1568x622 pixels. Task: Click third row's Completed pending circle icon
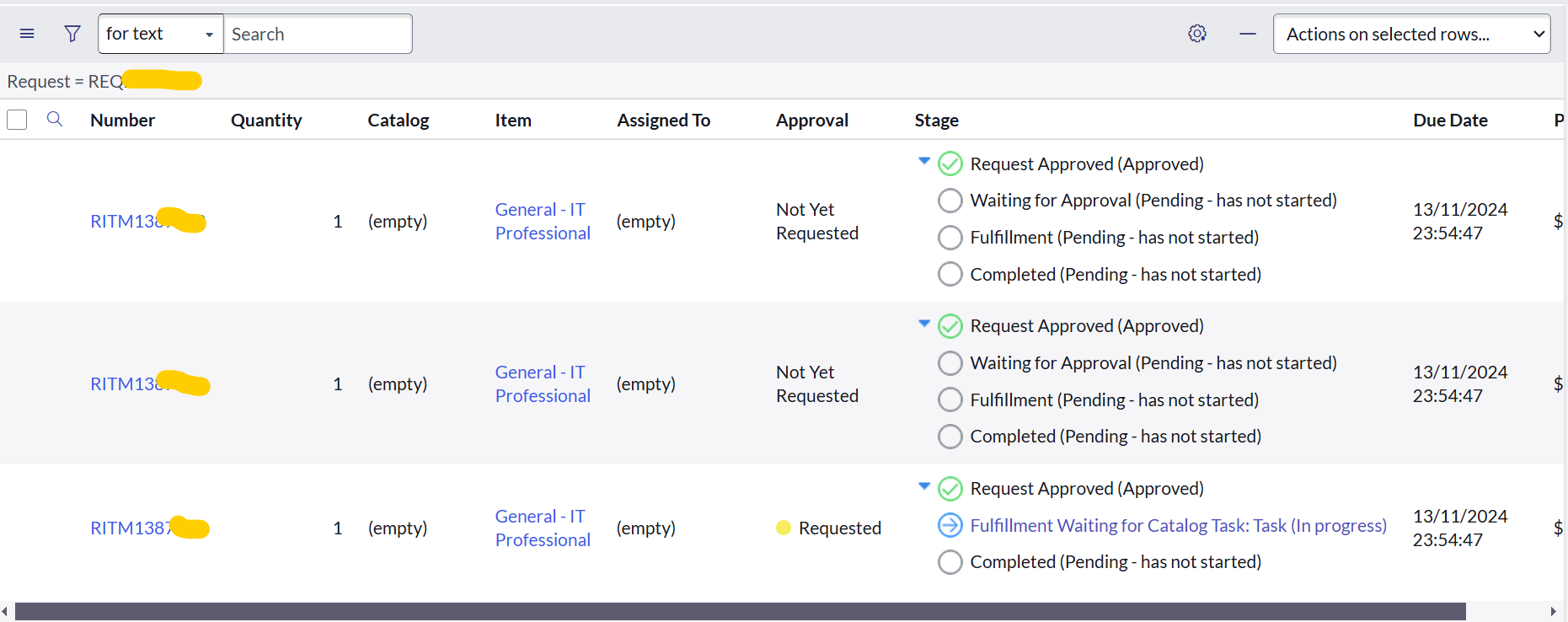(x=950, y=562)
